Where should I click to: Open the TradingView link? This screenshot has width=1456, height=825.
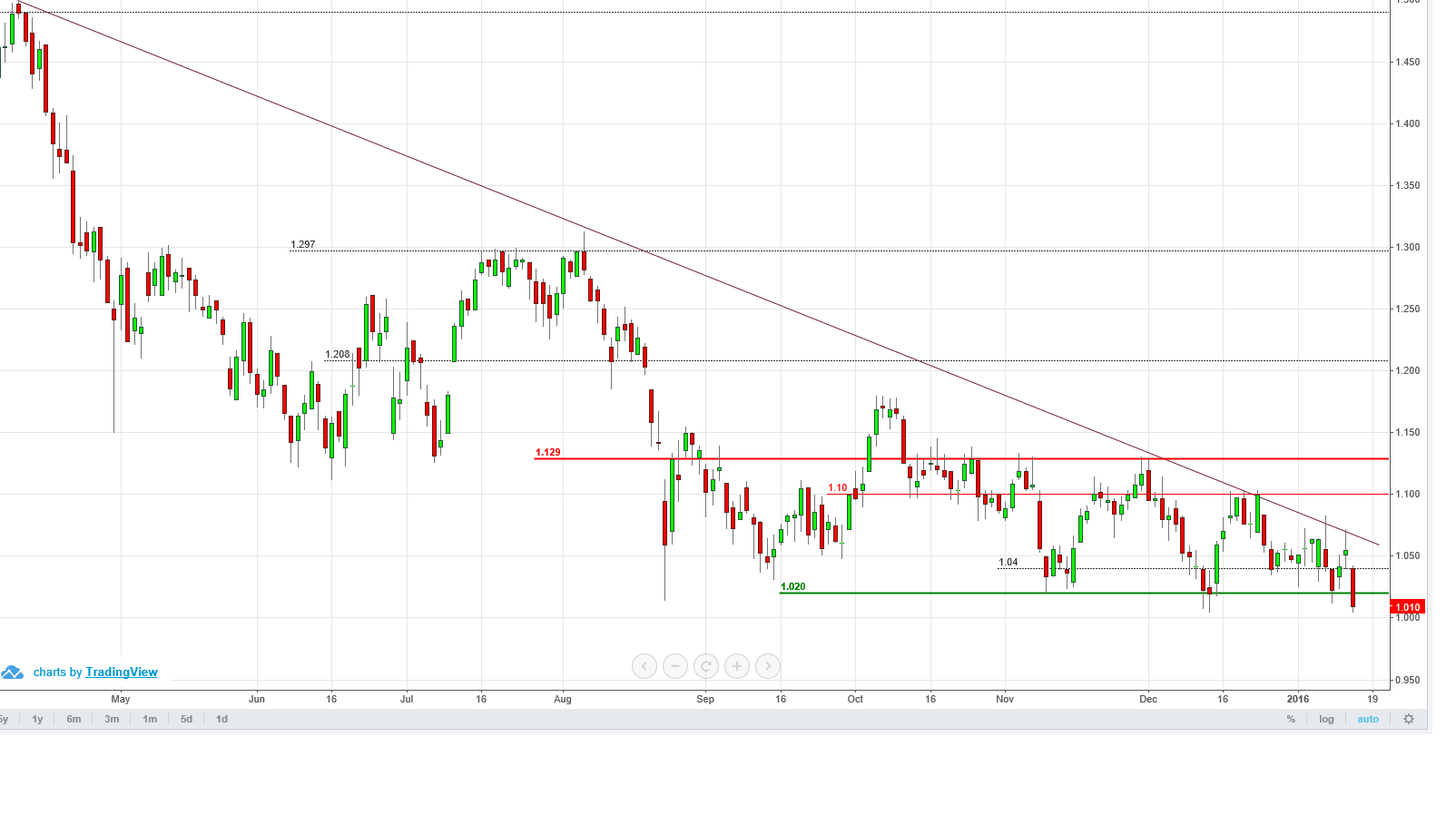point(122,673)
